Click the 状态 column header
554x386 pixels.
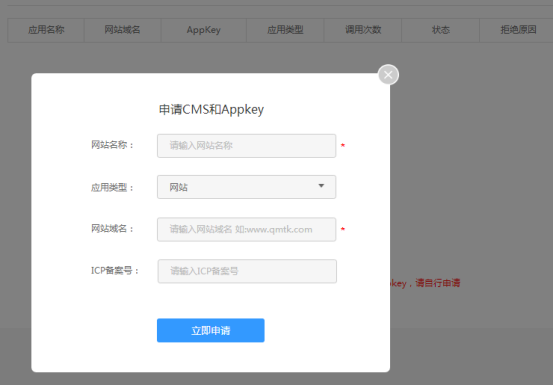pos(441,30)
